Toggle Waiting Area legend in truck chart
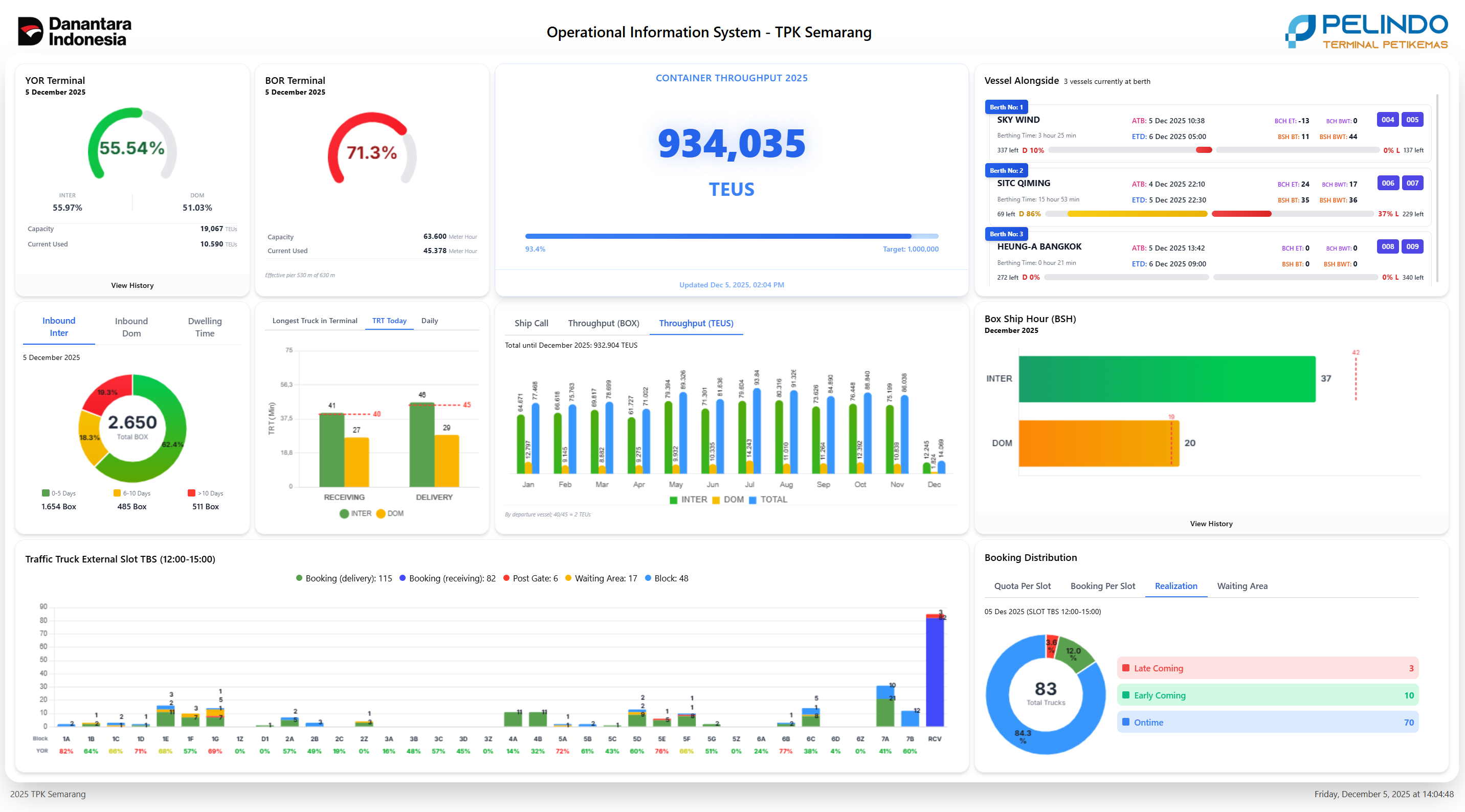1465x812 pixels. (601, 578)
